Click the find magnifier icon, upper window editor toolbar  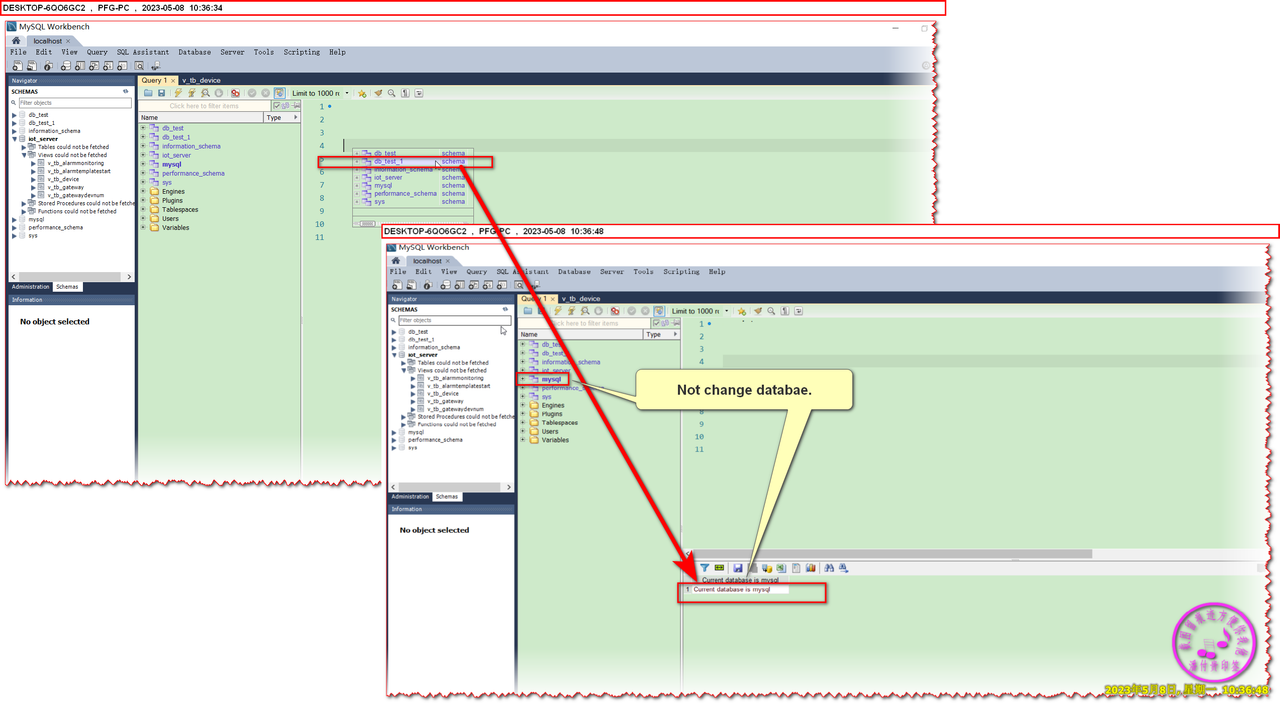391,93
